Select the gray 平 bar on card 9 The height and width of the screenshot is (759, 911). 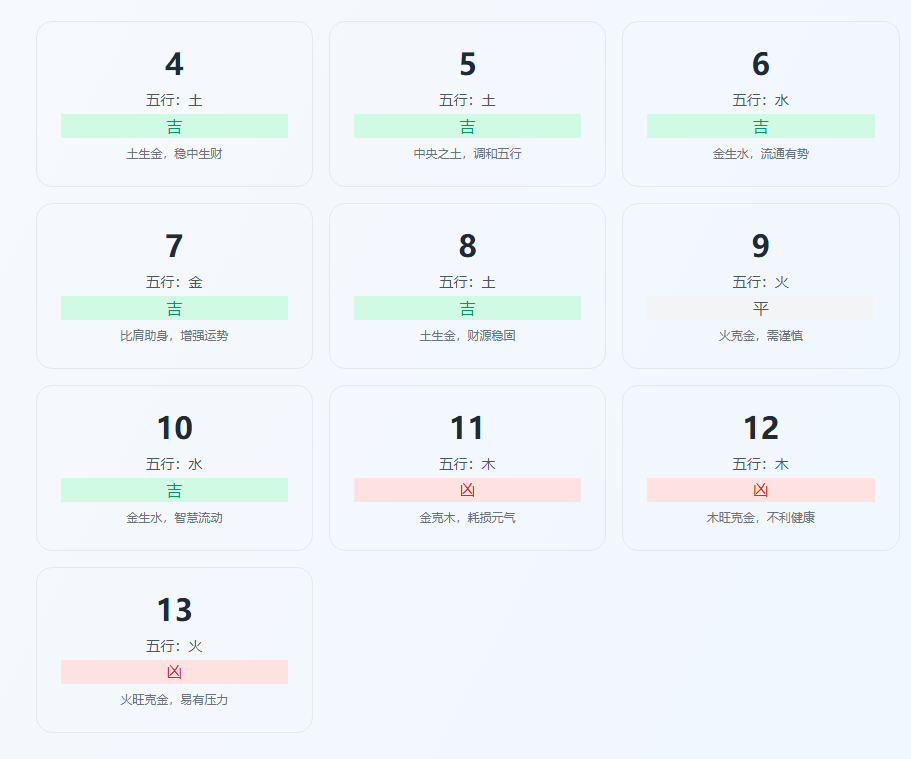760,308
